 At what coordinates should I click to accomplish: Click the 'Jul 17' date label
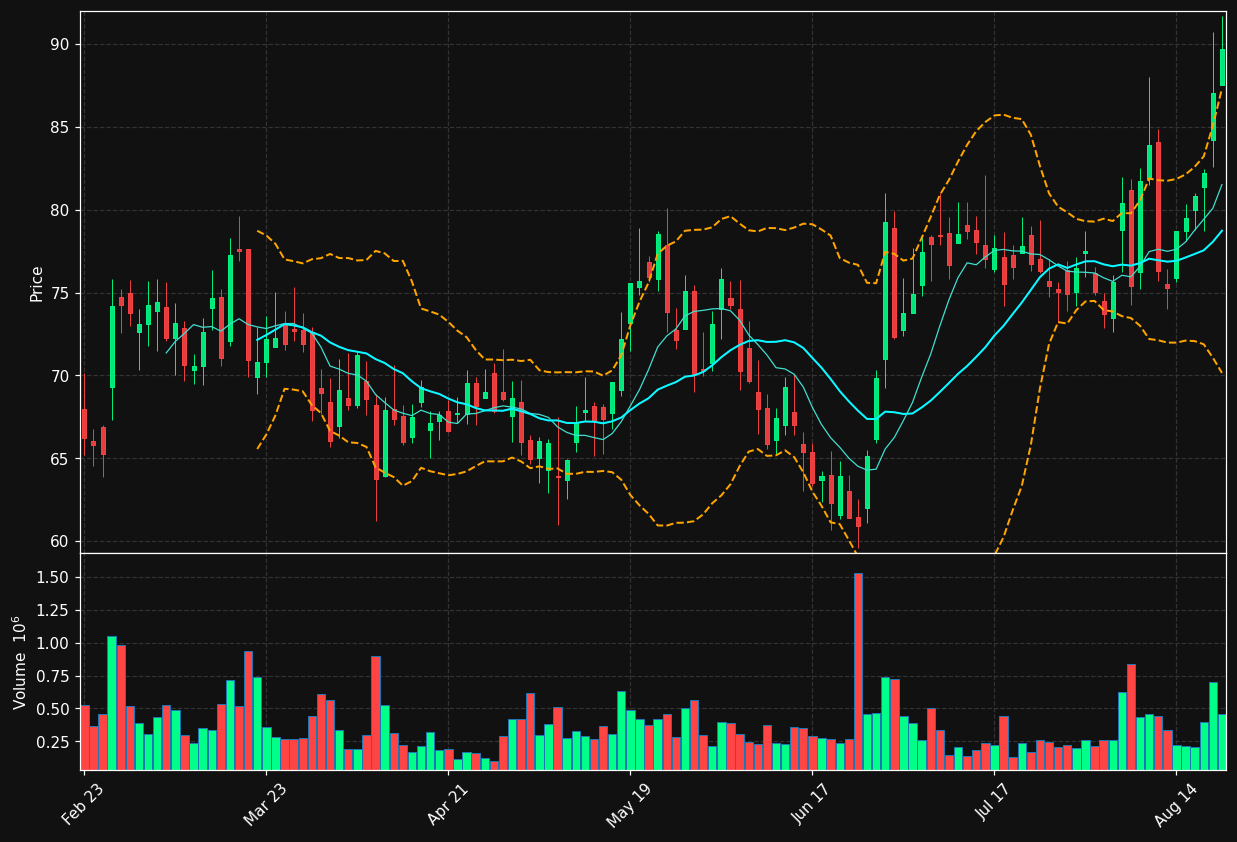[x=993, y=804]
